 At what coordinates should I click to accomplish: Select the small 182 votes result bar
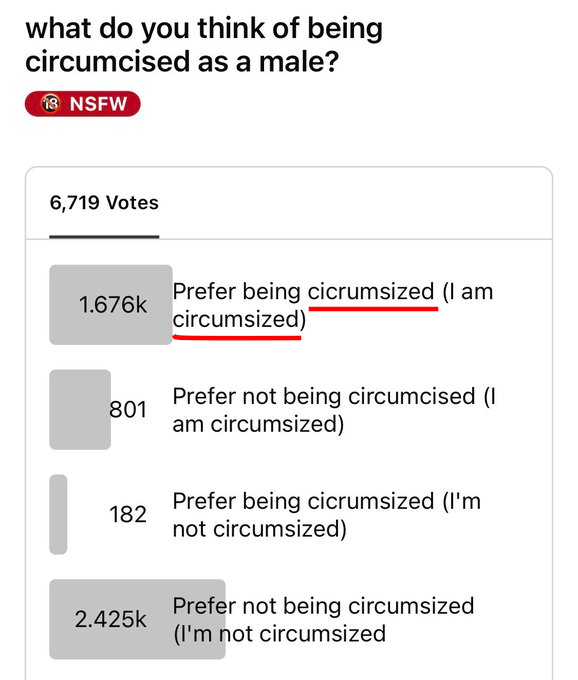coord(58,514)
